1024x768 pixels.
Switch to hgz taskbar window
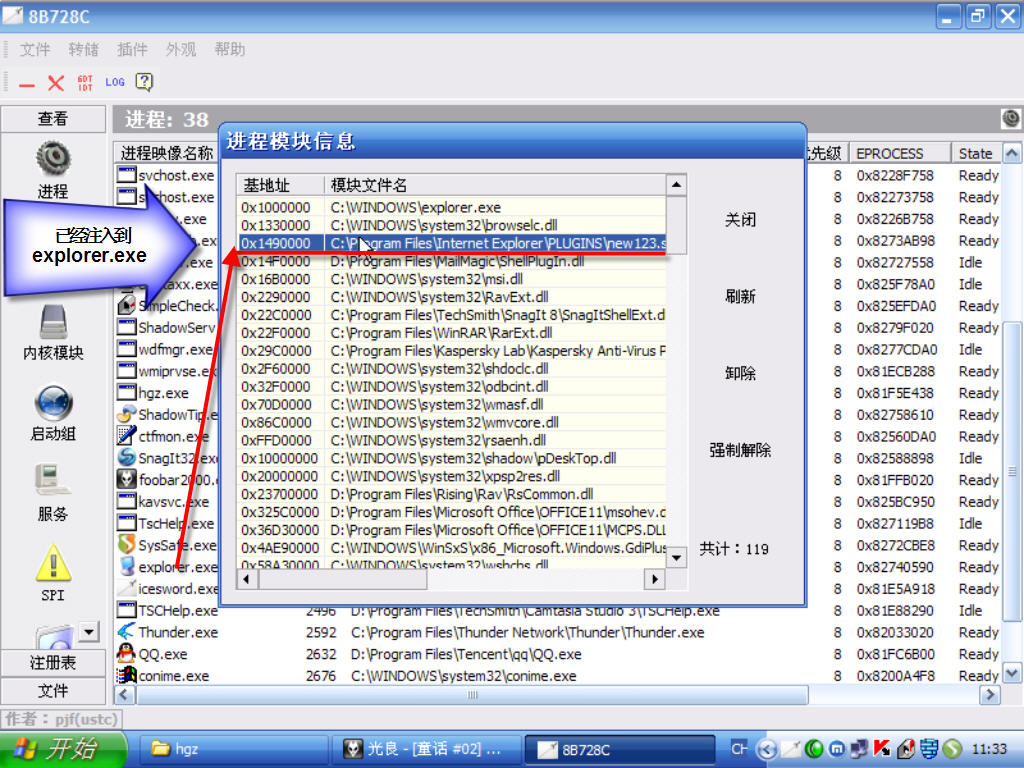(232, 749)
